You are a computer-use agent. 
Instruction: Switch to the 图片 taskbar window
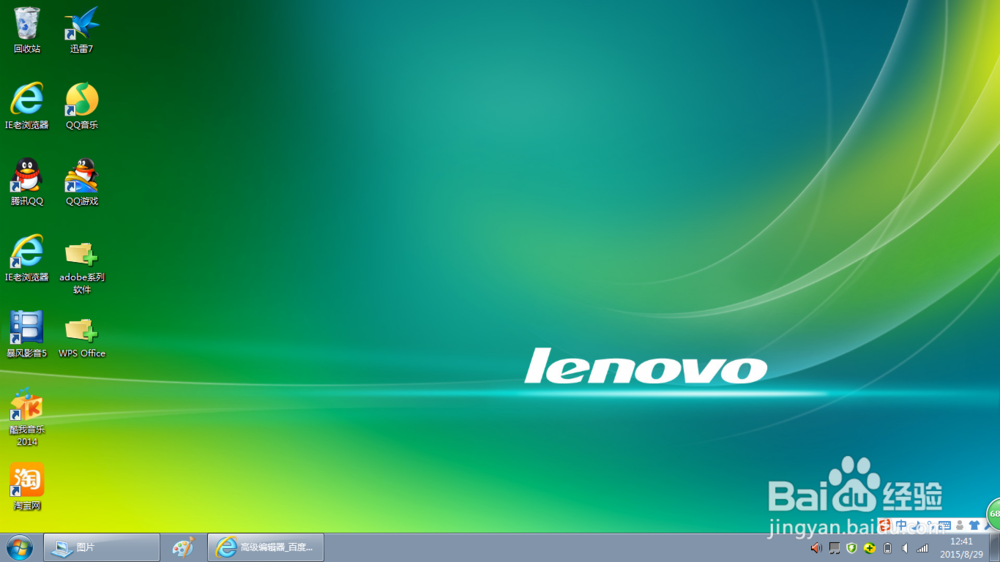[101, 547]
